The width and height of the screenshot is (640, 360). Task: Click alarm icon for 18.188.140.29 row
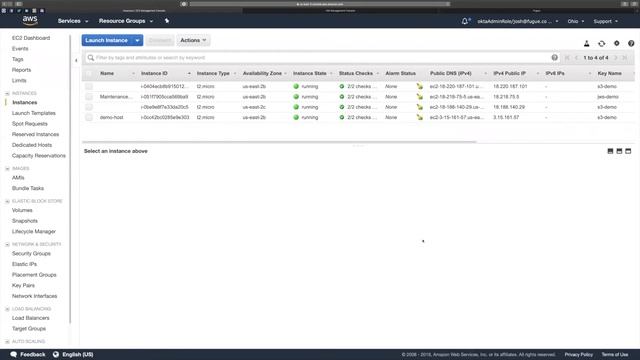point(420,107)
